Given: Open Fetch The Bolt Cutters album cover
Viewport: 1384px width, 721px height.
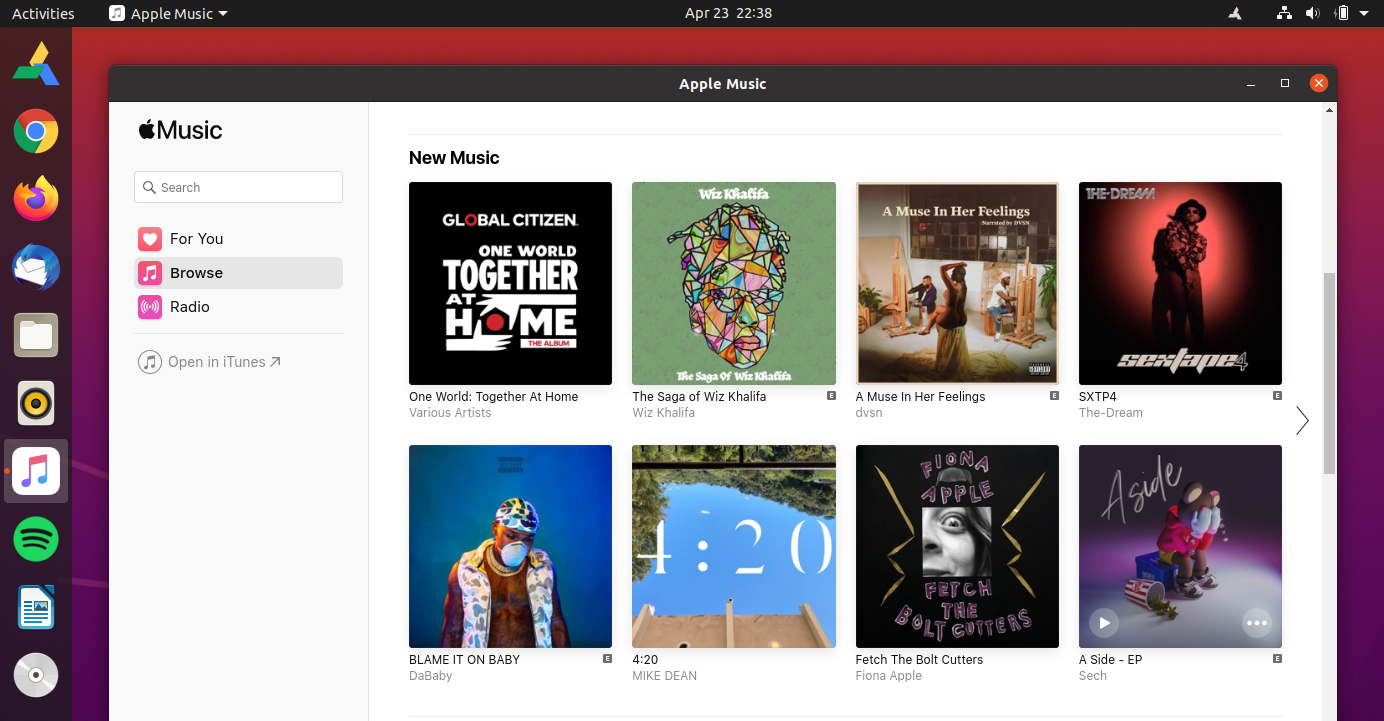Looking at the screenshot, I should (957, 546).
